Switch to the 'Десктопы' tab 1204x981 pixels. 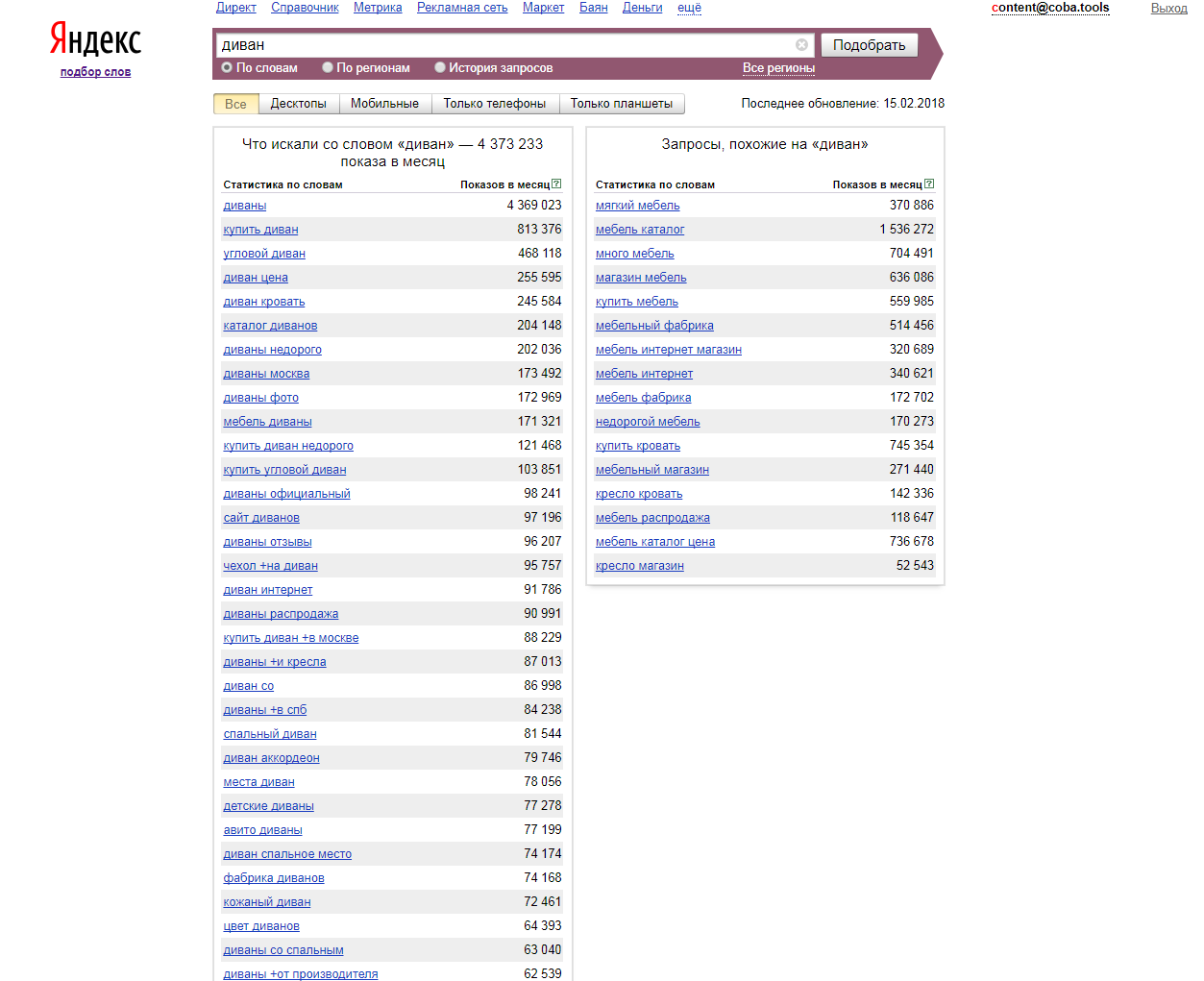[x=298, y=104]
